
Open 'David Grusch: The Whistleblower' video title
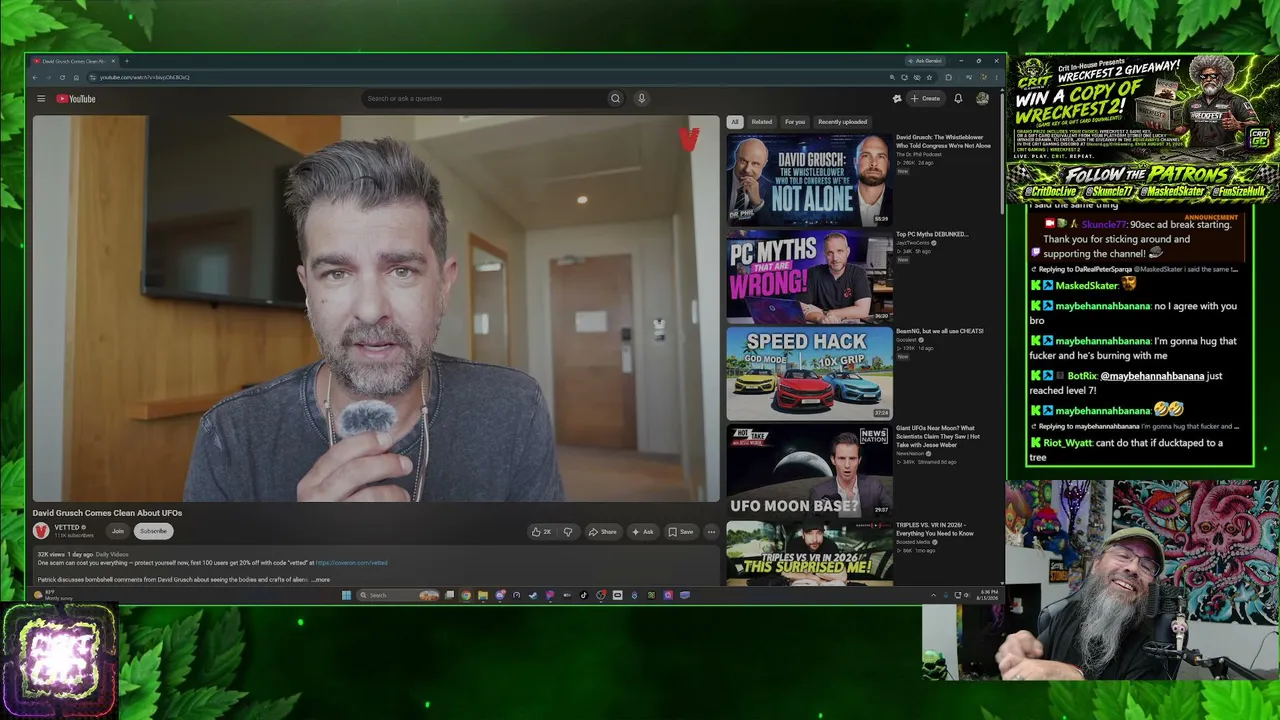[943, 141]
